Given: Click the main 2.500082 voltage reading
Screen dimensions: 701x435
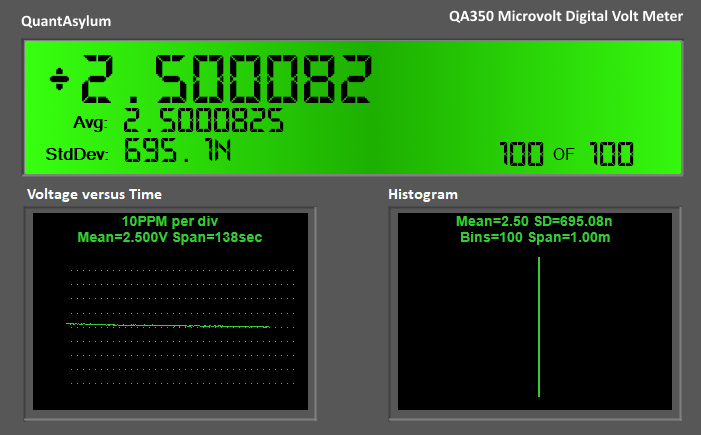Looking at the screenshot, I should pos(226,79).
